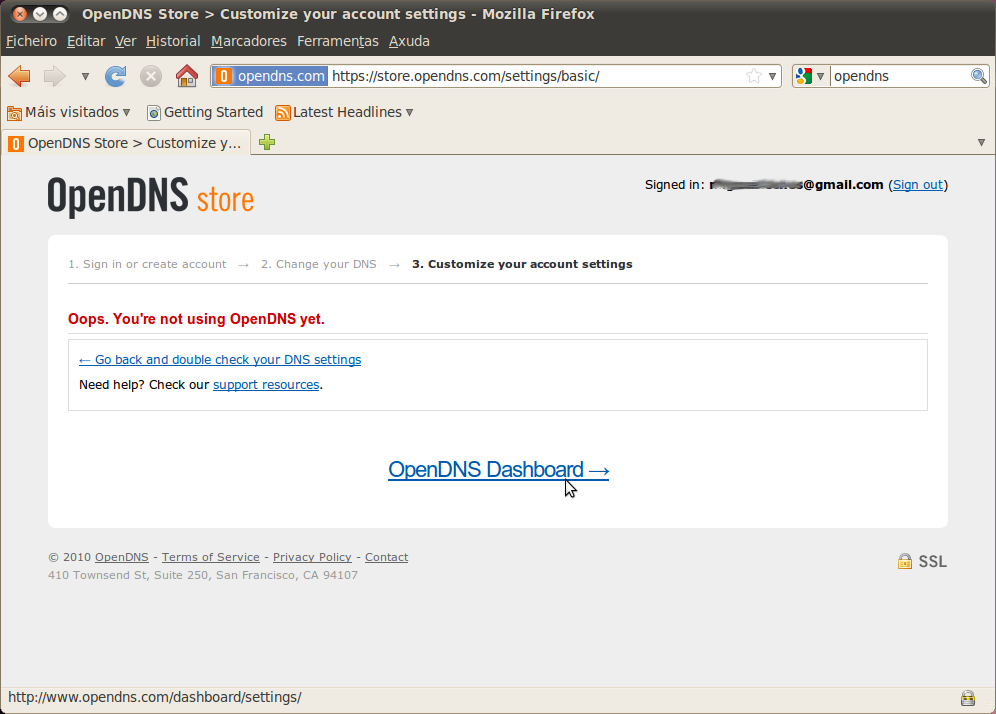Open the Ficheiro menu

click(31, 41)
